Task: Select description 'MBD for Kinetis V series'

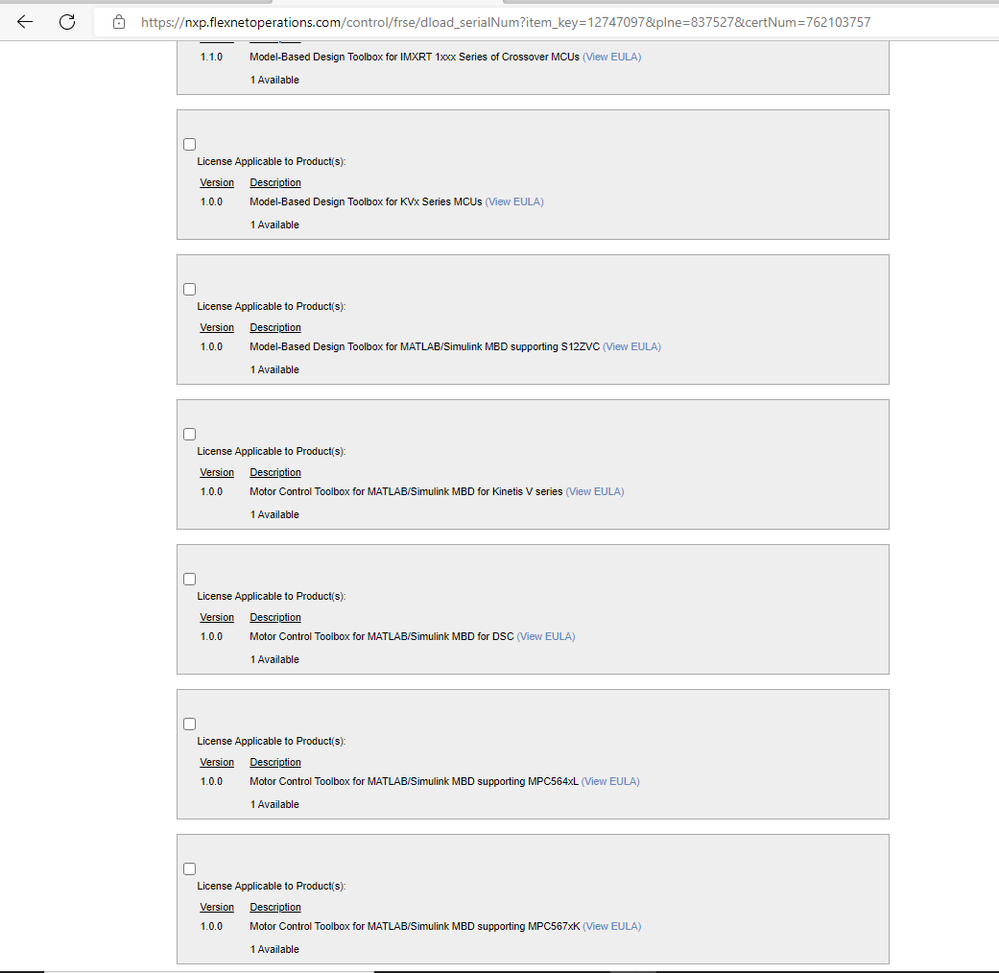Action: 406,491
